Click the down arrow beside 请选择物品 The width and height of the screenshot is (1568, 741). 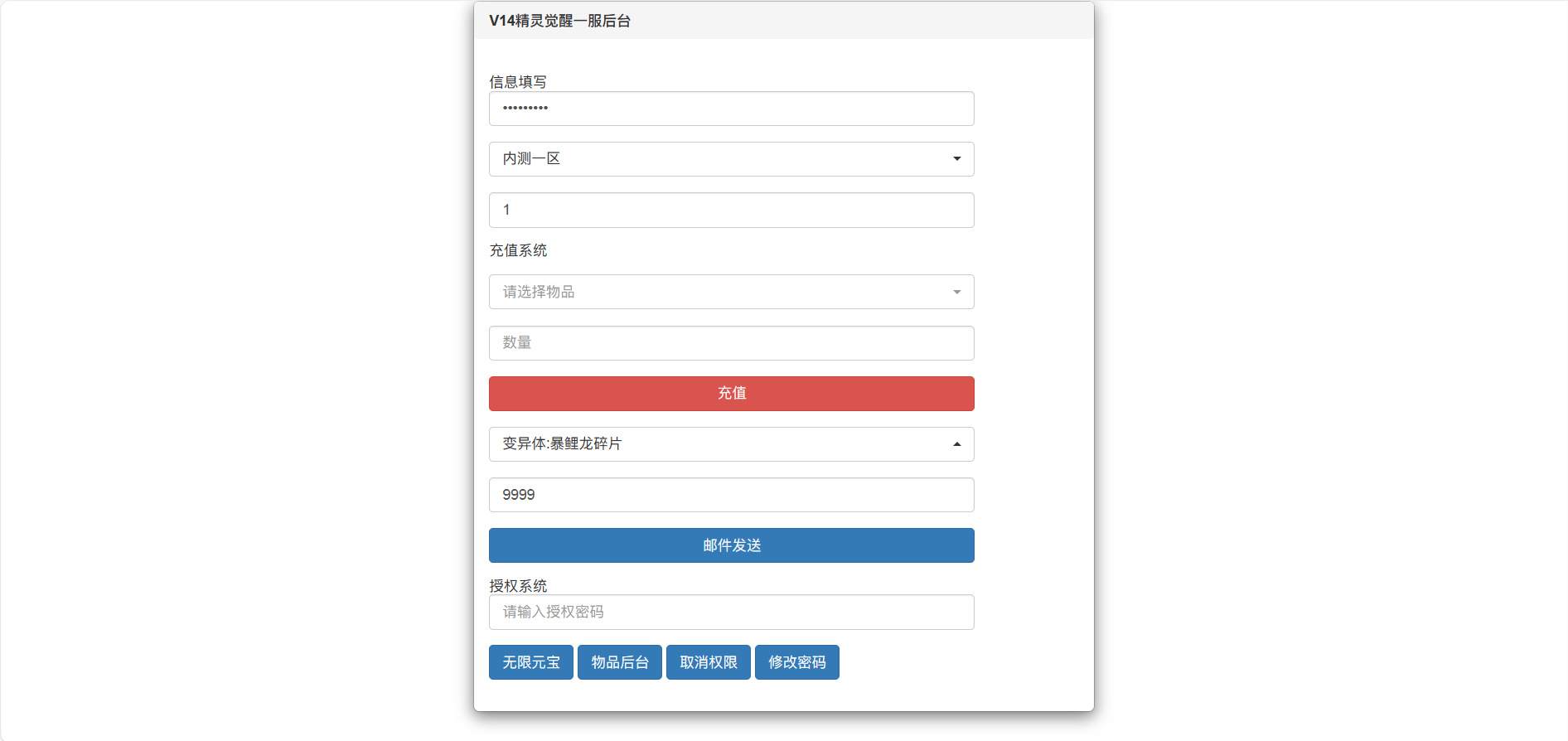pos(956,292)
